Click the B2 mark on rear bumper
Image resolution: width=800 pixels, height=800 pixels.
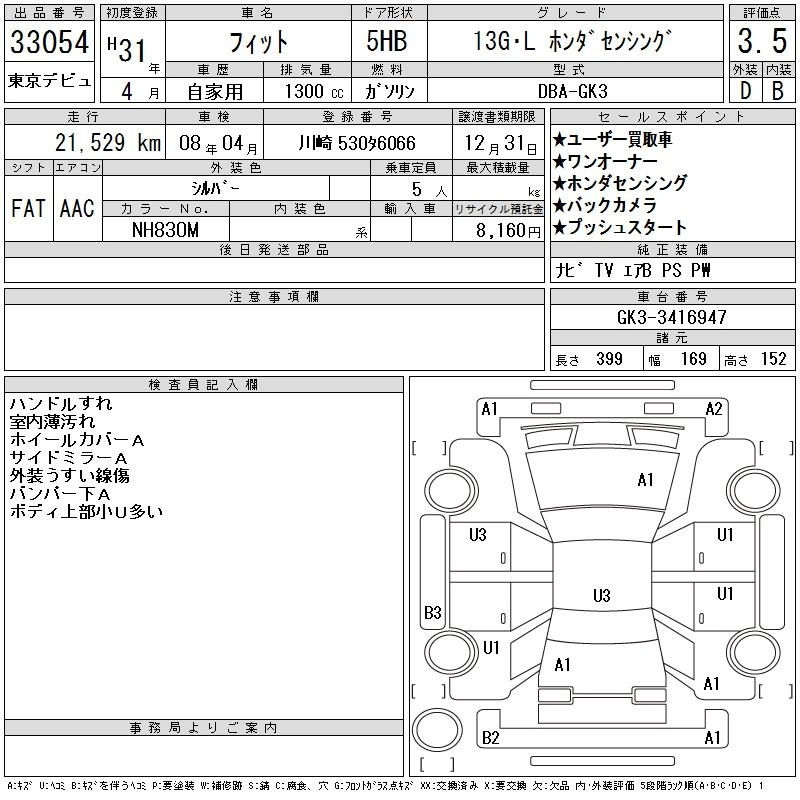tap(490, 737)
